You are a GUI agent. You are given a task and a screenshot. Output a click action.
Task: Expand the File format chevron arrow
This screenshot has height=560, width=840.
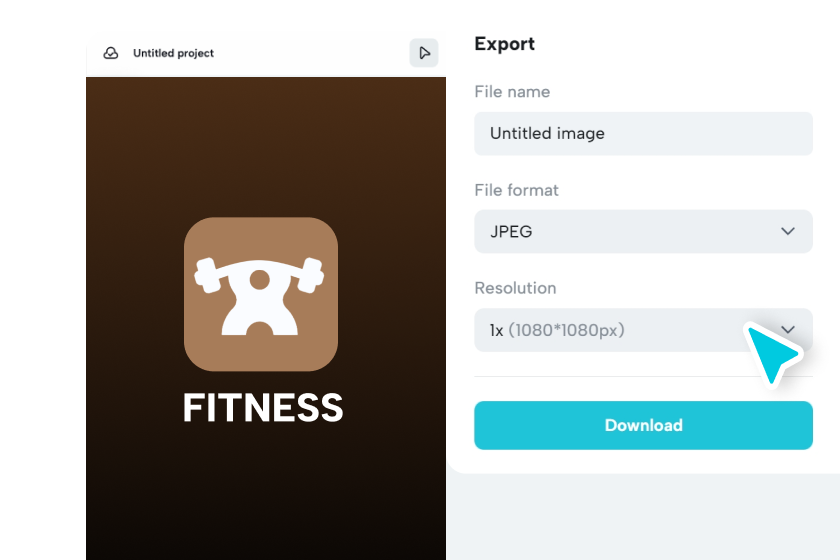(788, 231)
